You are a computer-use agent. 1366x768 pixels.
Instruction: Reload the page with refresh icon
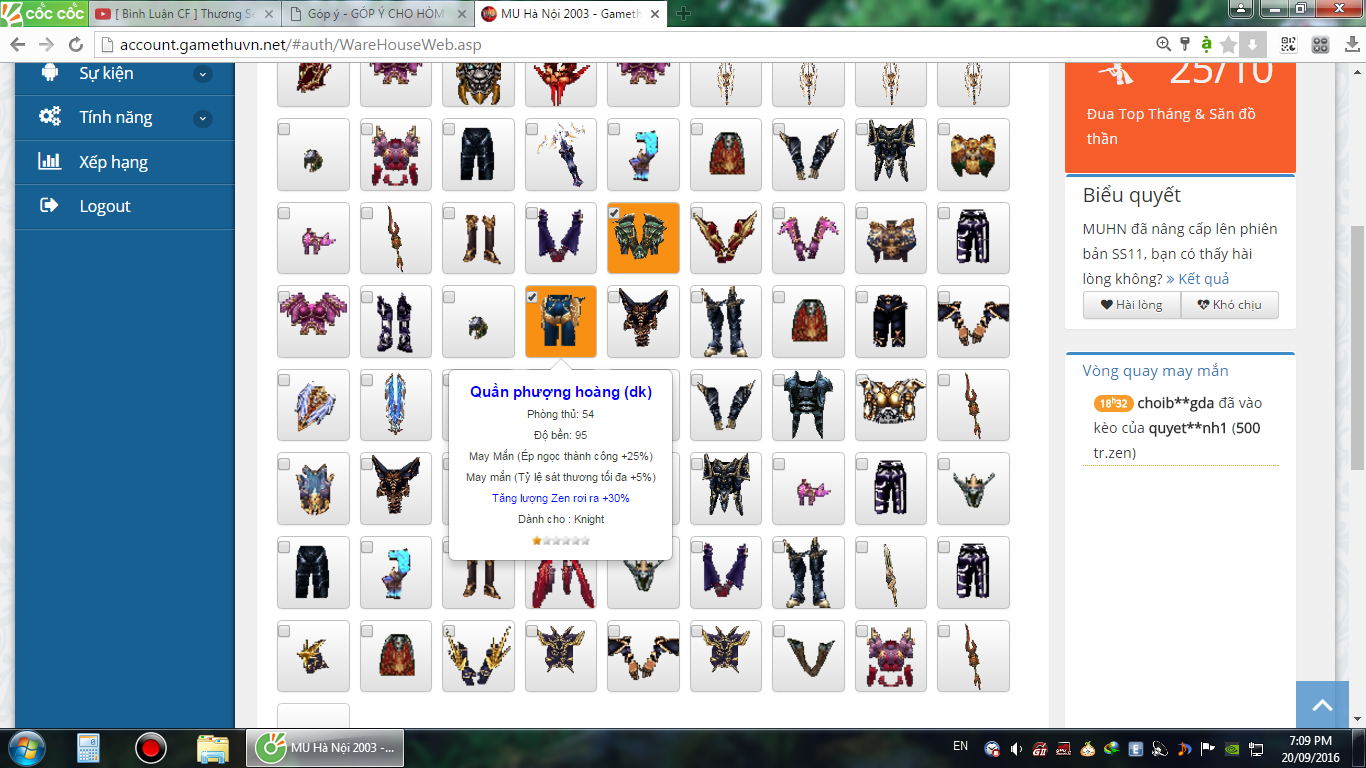coord(75,45)
